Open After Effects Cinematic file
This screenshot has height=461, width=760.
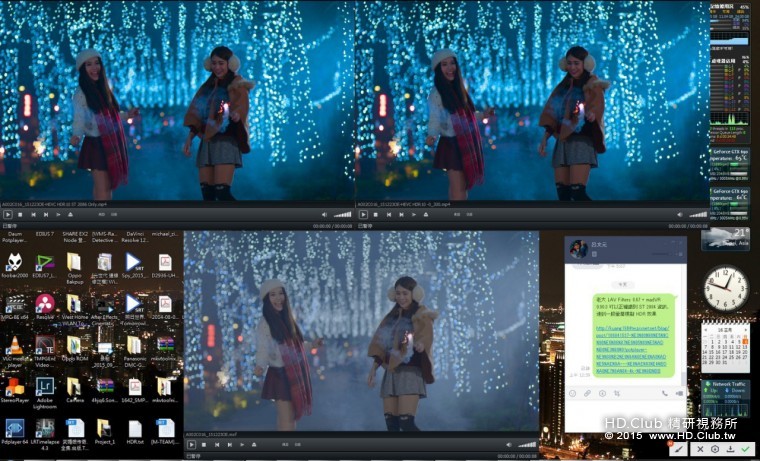[105, 309]
